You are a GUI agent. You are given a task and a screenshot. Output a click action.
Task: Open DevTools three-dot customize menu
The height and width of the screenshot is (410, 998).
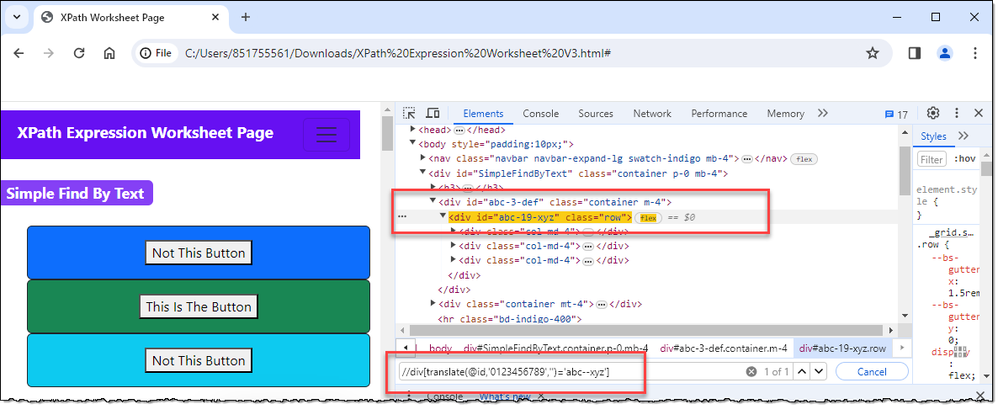956,113
